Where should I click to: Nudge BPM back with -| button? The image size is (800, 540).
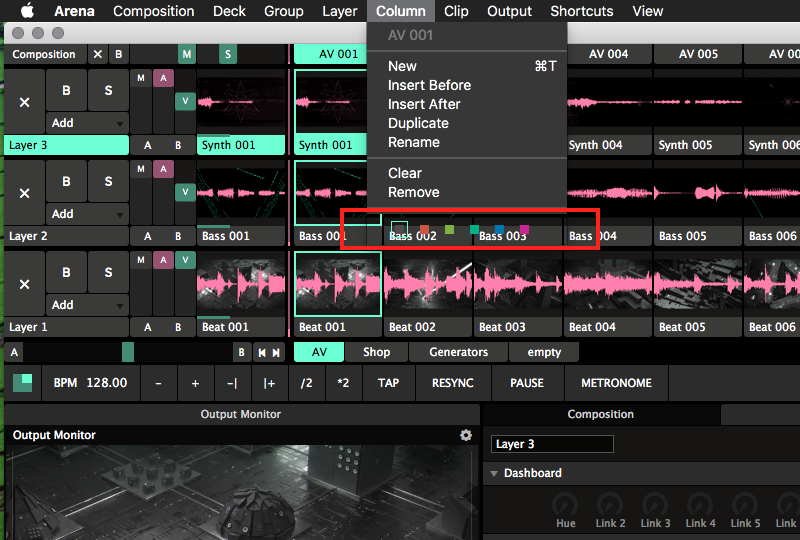point(232,383)
